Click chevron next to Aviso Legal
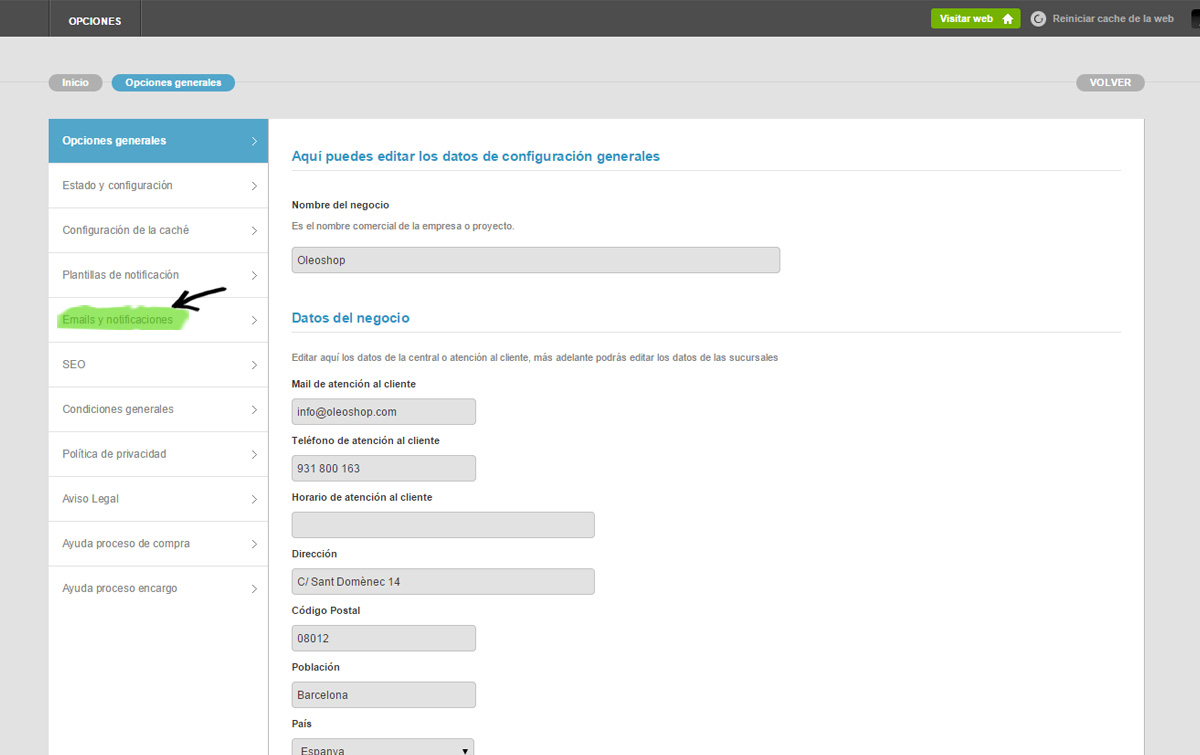The image size is (1200, 755). click(x=254, y=499)
